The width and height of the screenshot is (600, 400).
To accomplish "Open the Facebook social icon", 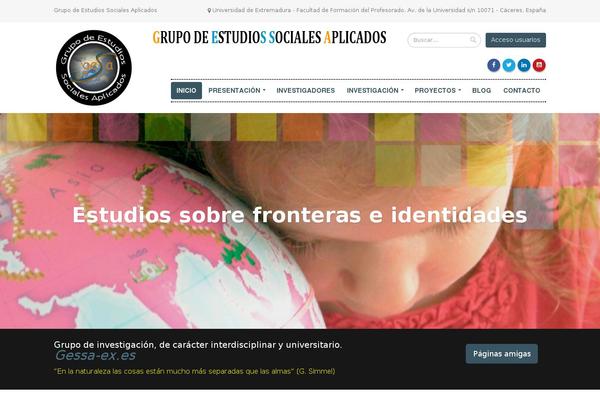I will 494,65.
